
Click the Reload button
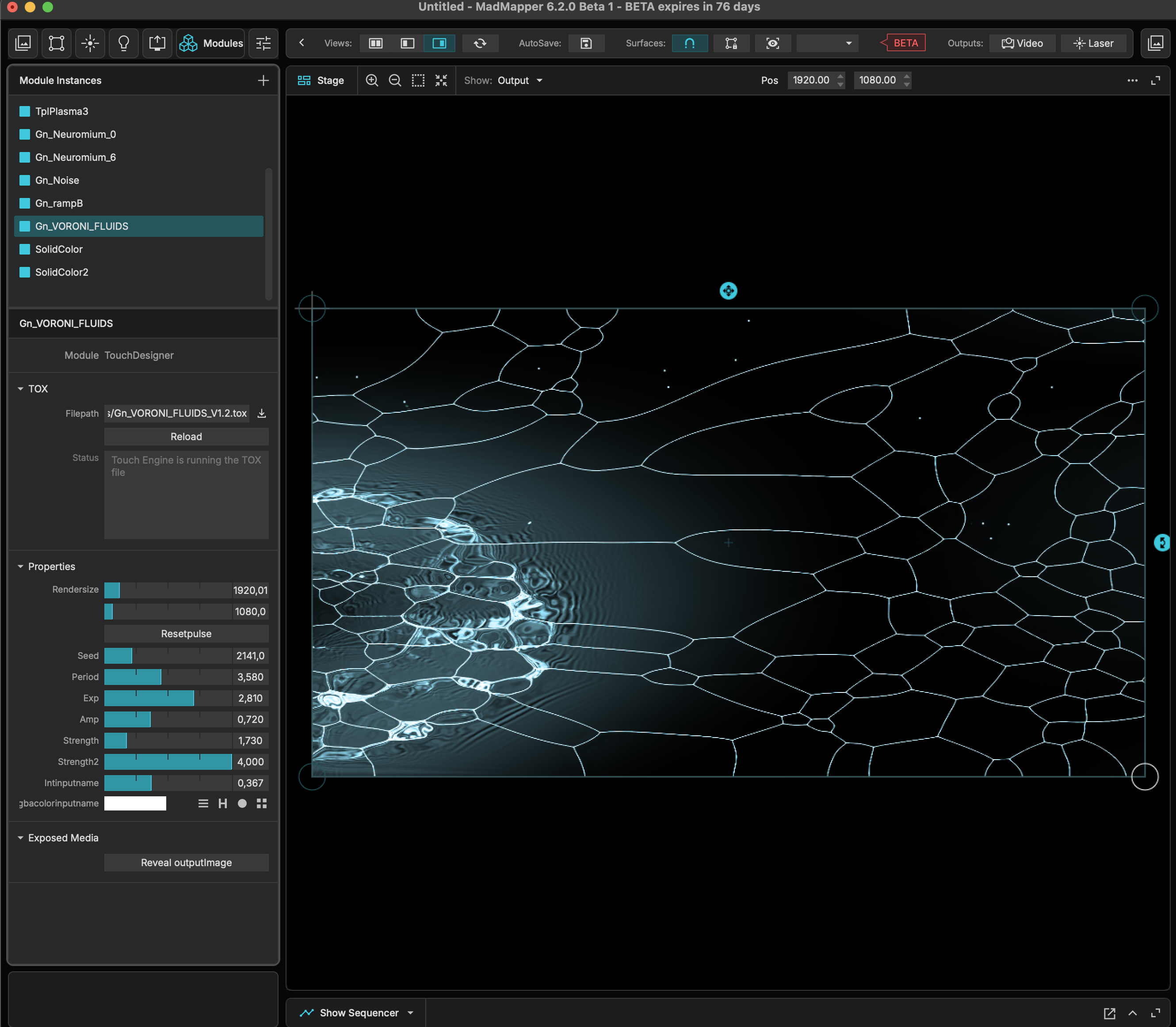[x=187, y=437]
